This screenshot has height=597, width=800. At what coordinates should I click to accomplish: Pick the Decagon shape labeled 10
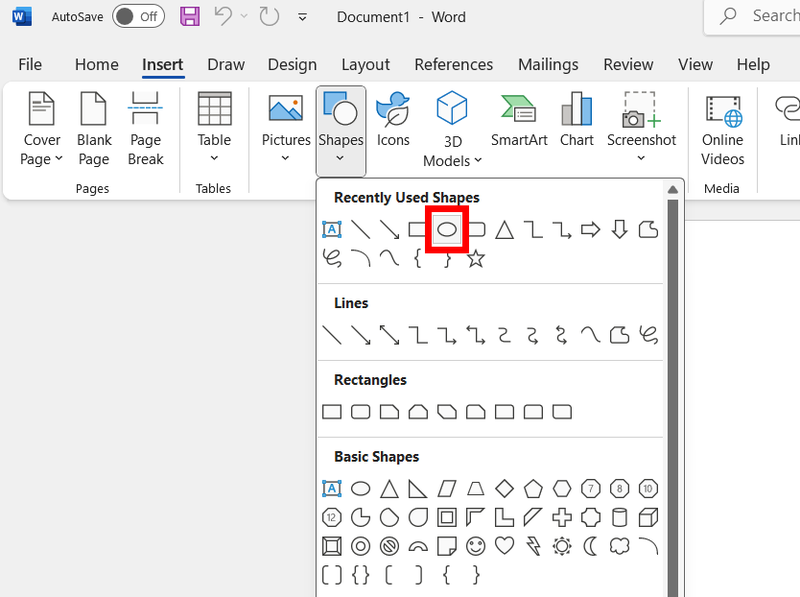pos(648,489)
